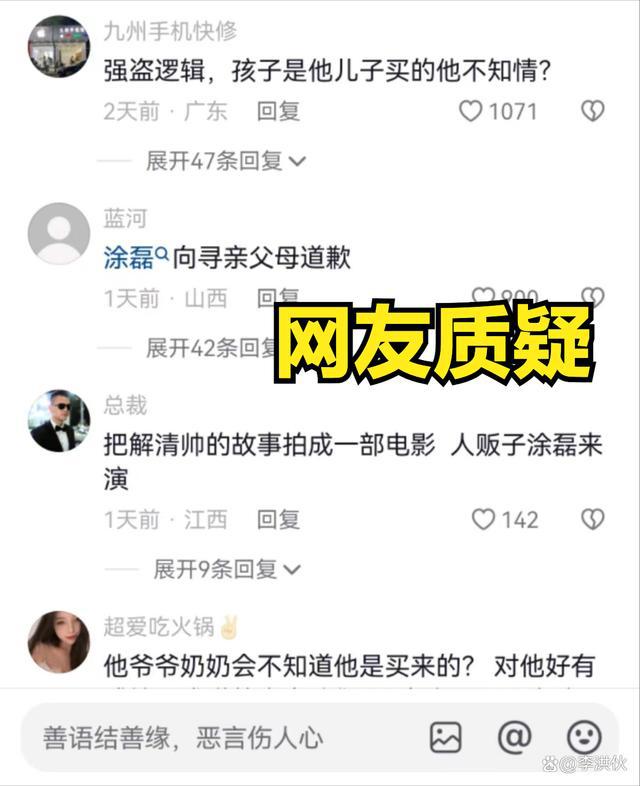Screen dimensions: 640x786
Task: View 超爱吃火锅's profile picture
Action: click(x=59, y=642)
